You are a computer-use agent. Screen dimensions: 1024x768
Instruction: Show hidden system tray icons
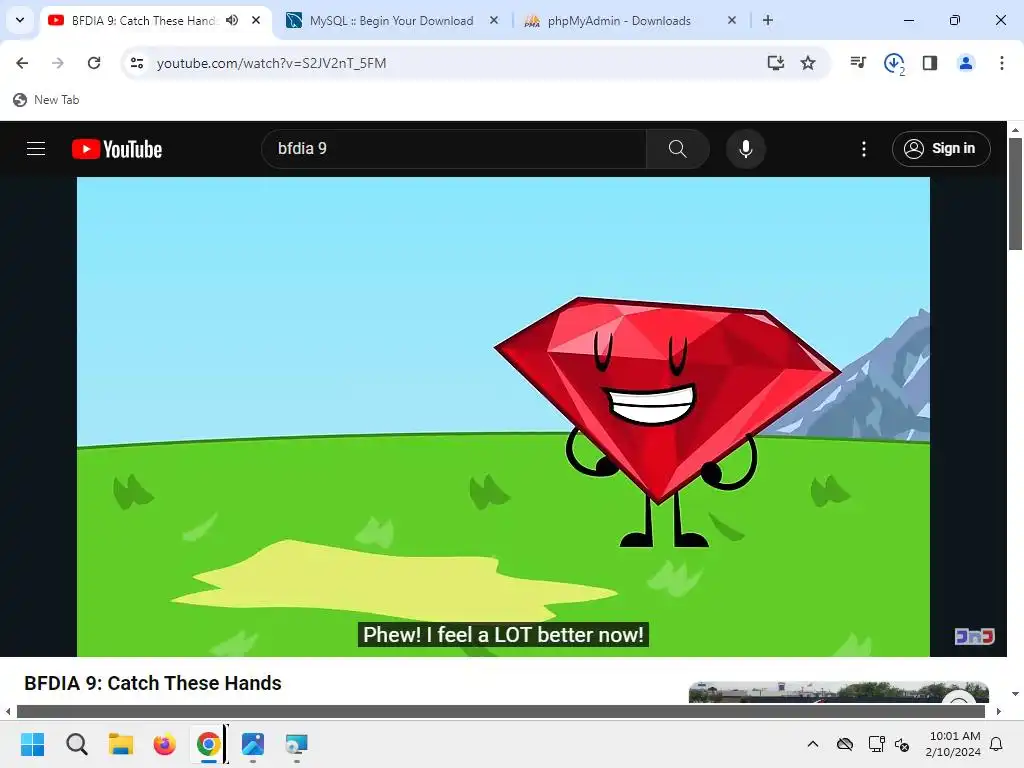pos(813,744)
